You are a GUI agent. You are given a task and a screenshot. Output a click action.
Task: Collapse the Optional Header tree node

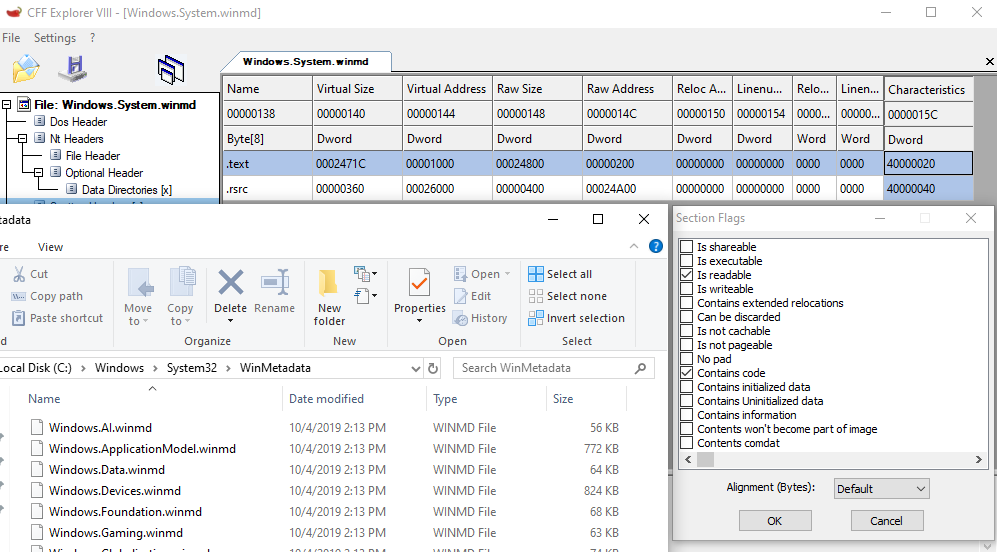38,172
